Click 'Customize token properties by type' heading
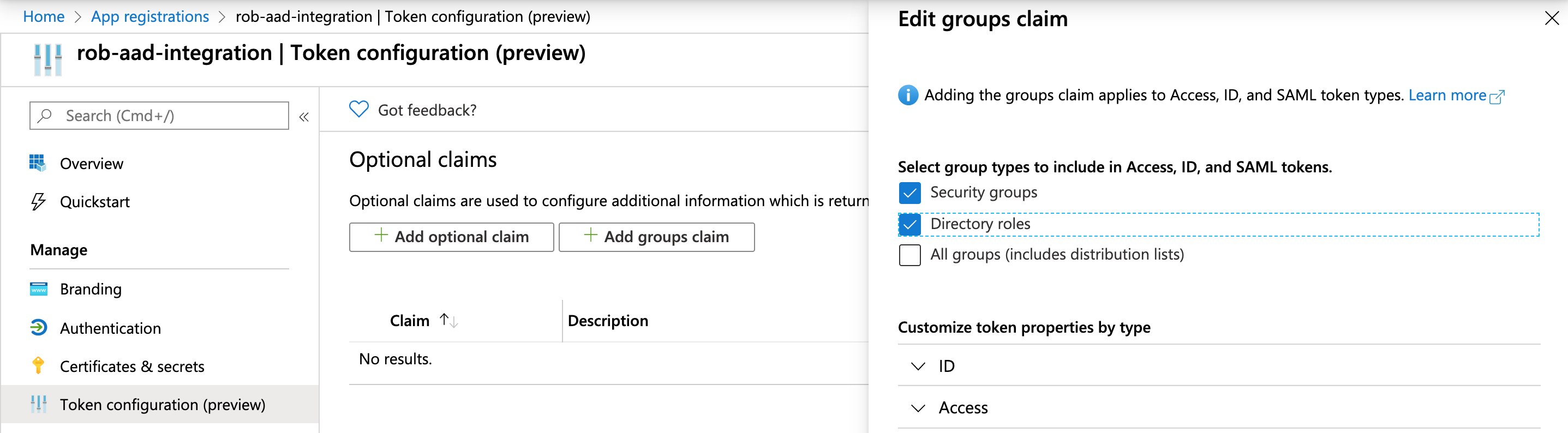The width and height of the screenshot is (1568, 433). point(1024,327)
